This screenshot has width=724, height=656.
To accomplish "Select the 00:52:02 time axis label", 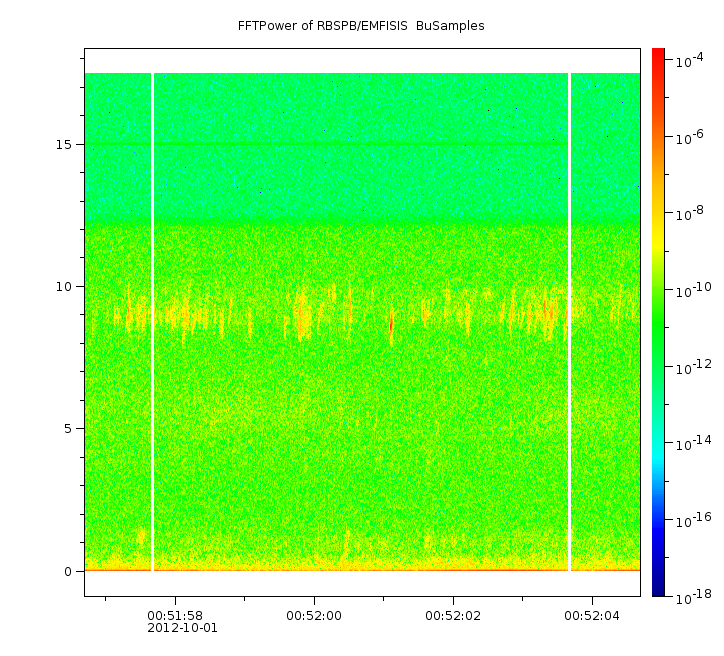I will click(x=453, y=615).
